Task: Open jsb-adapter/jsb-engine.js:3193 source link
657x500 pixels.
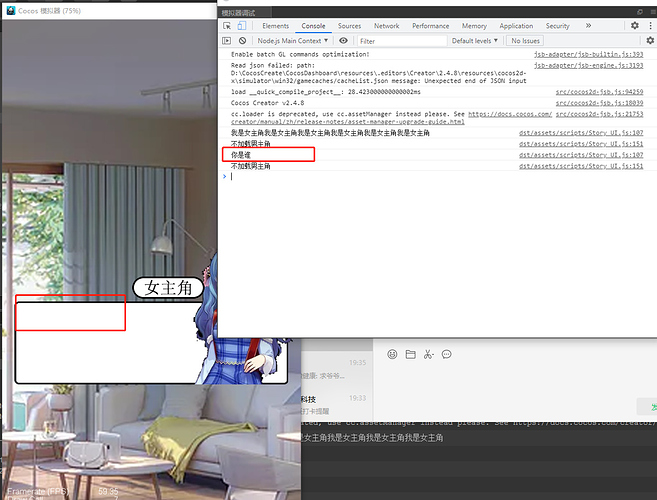Action: [x=588, y=65]
